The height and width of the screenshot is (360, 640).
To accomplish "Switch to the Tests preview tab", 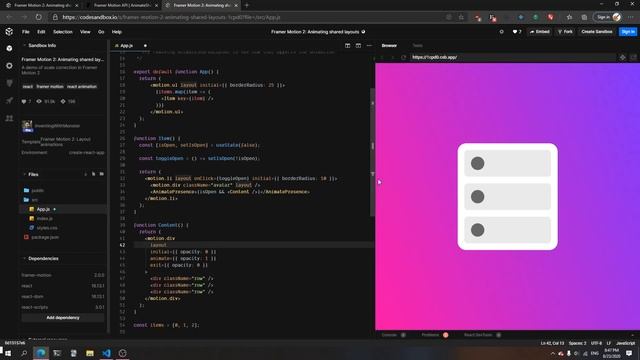I will (417, 46).
